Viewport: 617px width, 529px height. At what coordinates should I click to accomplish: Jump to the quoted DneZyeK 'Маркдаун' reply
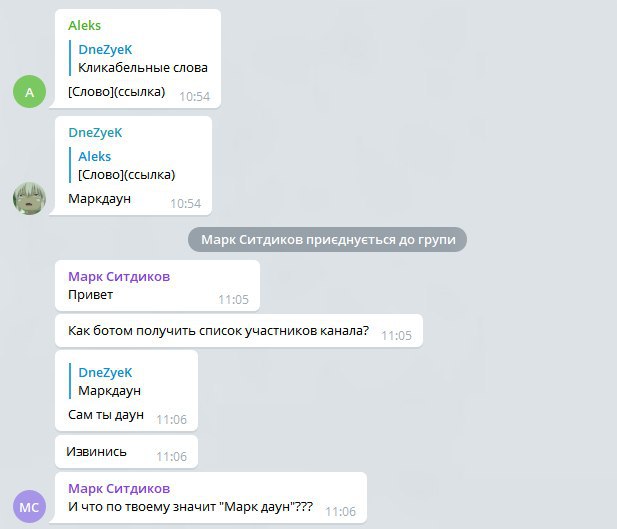105,381
